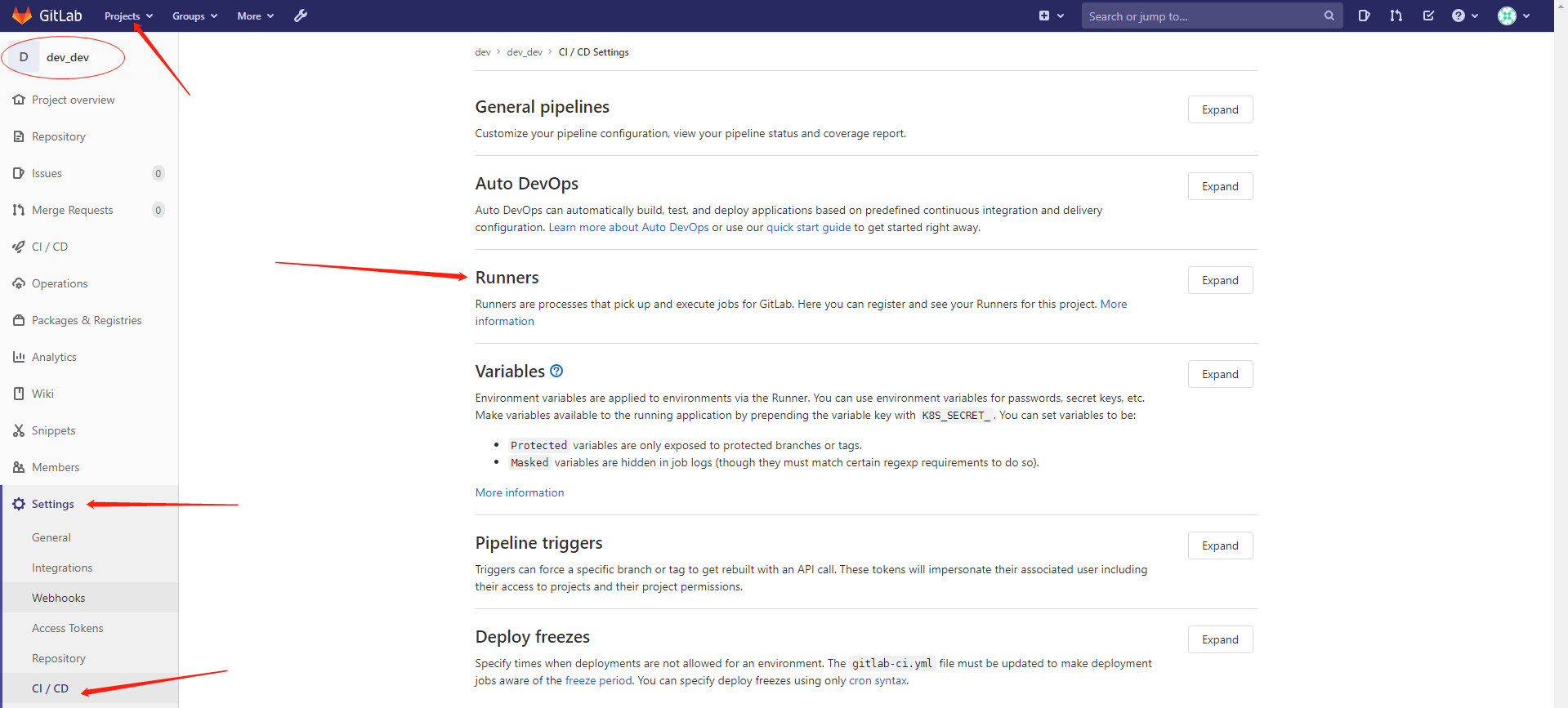Expand the Pipeline triggers section
1568x708 pixels.
1220,545
